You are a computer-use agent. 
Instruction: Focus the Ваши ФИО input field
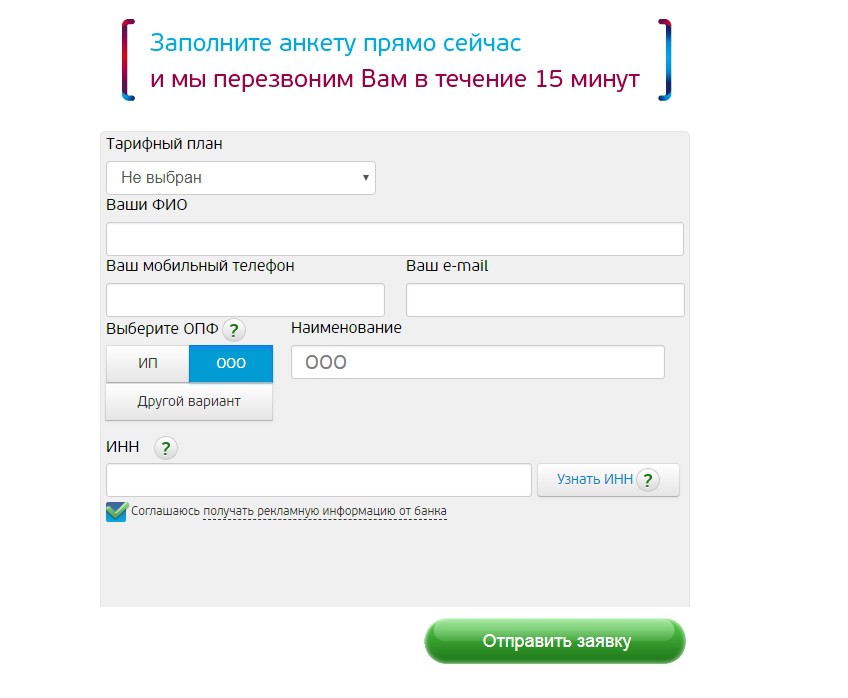coord(394,239)
